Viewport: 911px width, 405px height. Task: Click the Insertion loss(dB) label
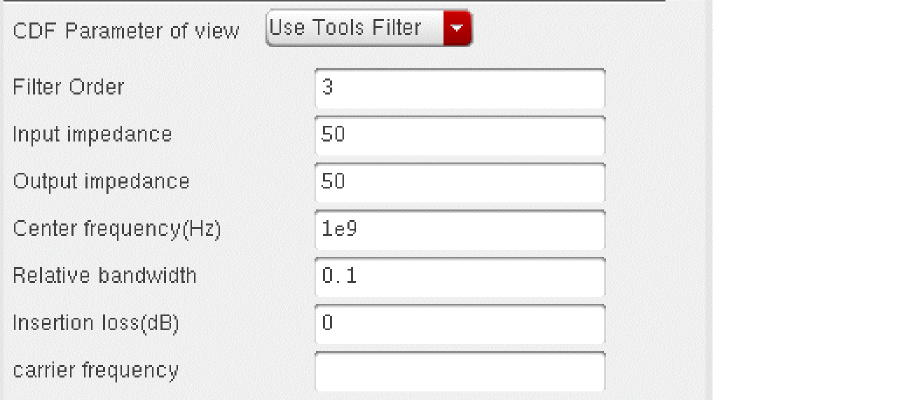click(95, 323)
